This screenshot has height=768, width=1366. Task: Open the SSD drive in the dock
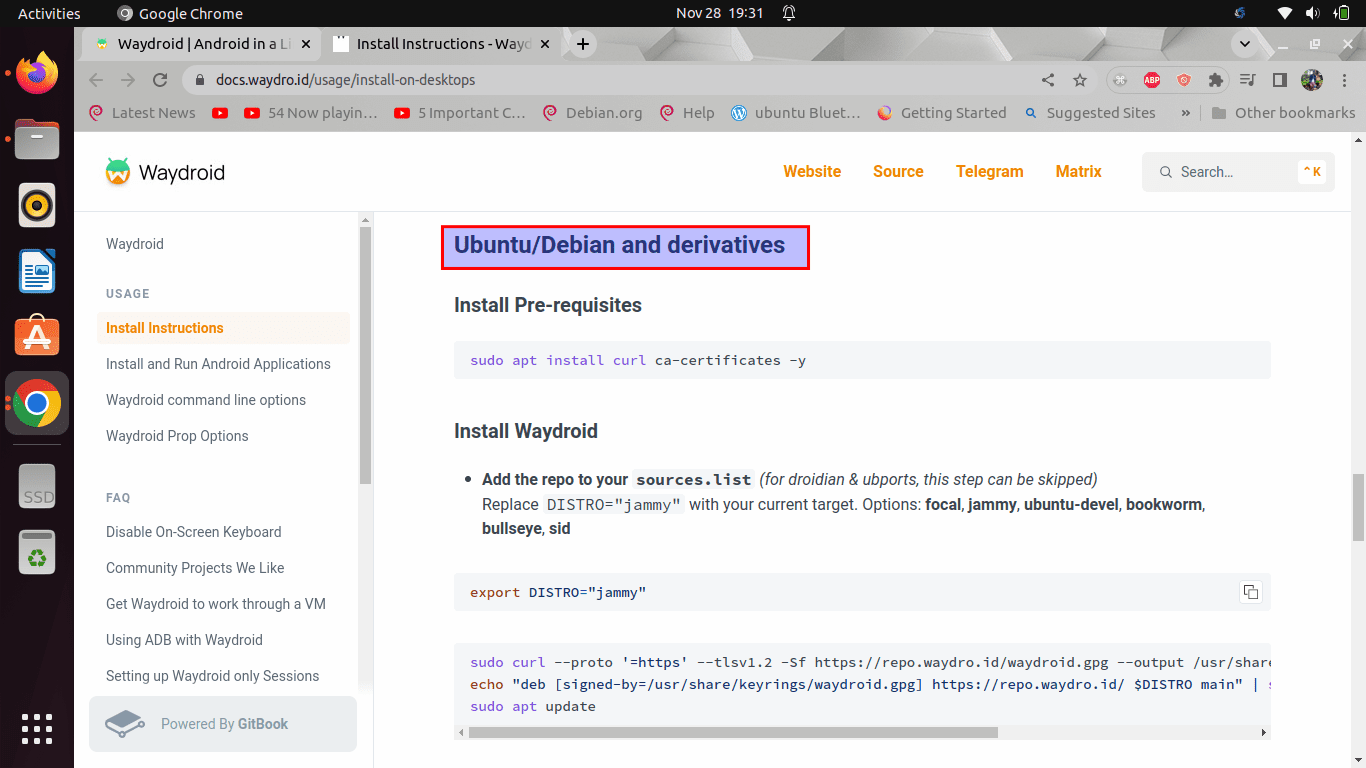coord(38,486)
